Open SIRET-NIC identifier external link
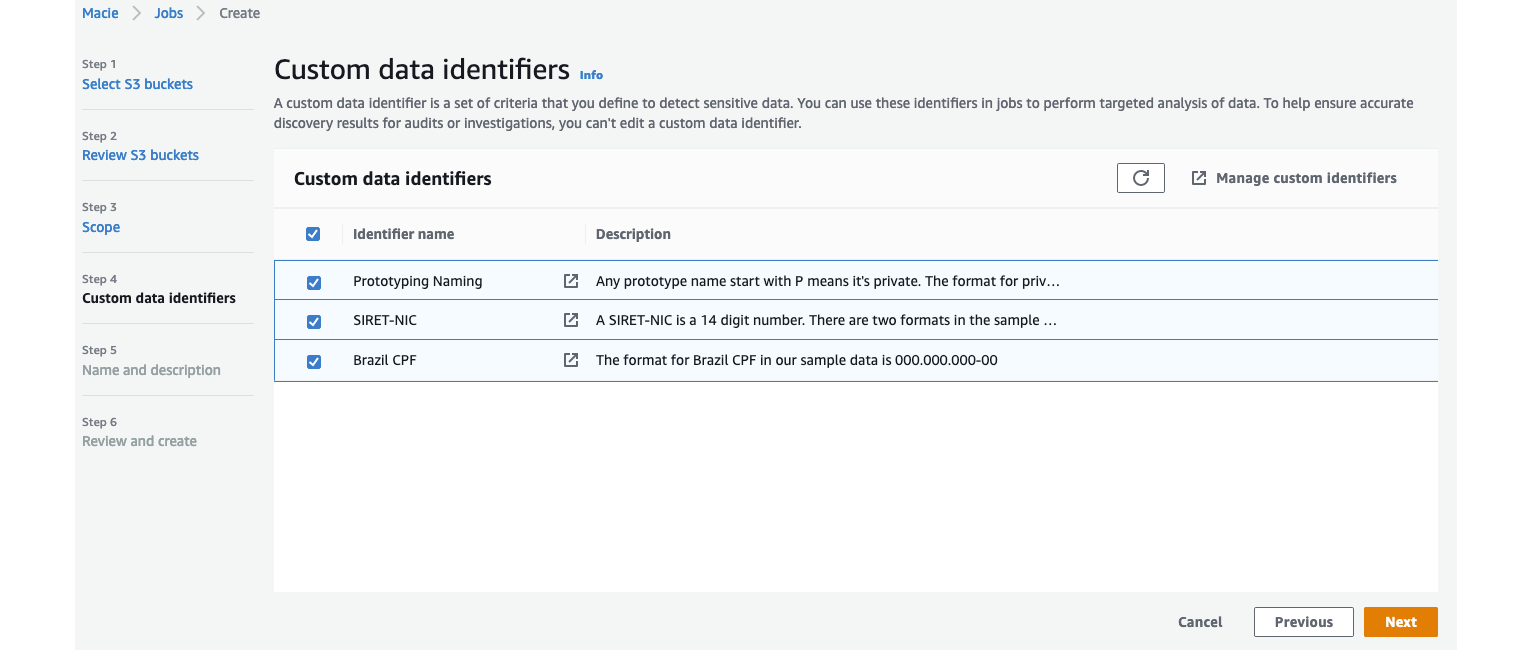The image size is (1532, 650). pos(570,320)
